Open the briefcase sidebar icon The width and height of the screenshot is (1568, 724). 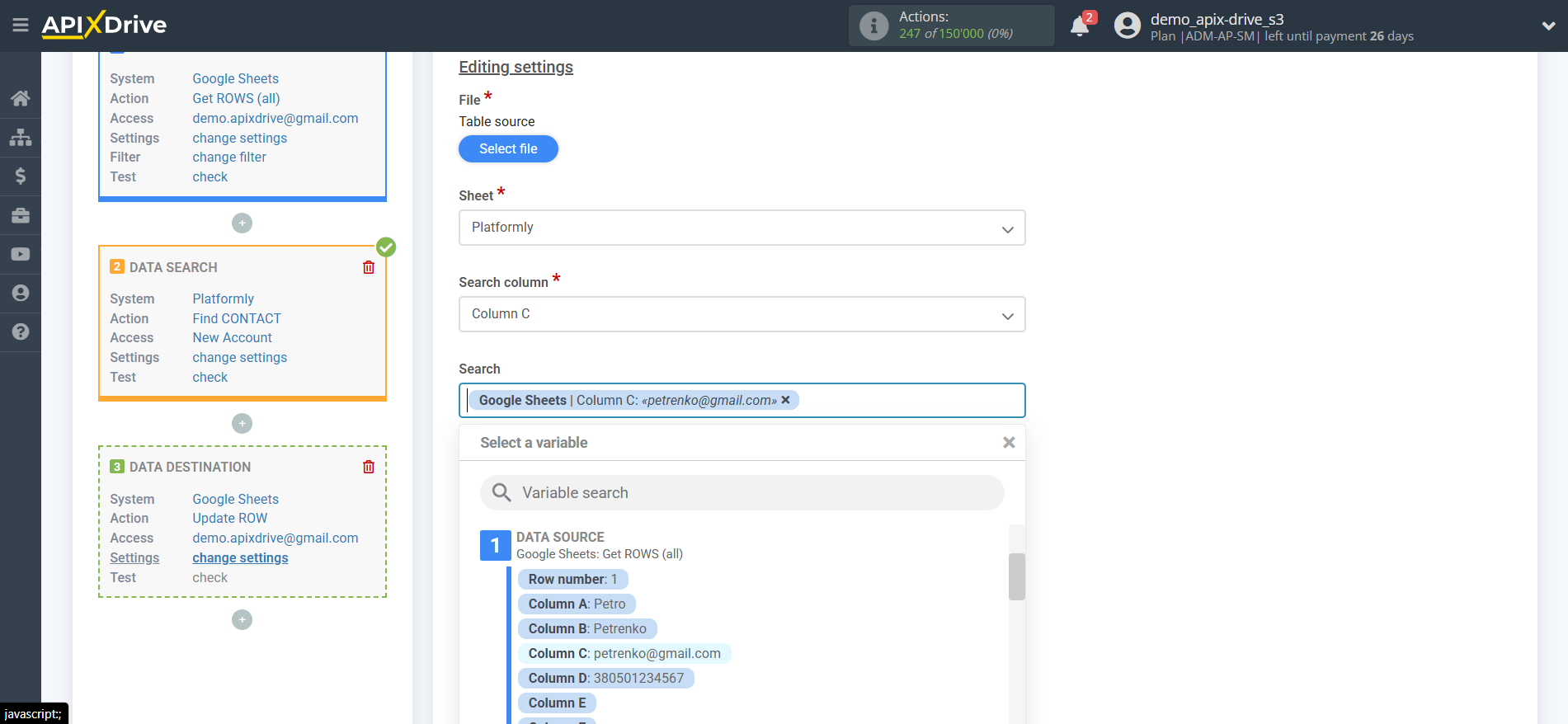coord(21,215)
